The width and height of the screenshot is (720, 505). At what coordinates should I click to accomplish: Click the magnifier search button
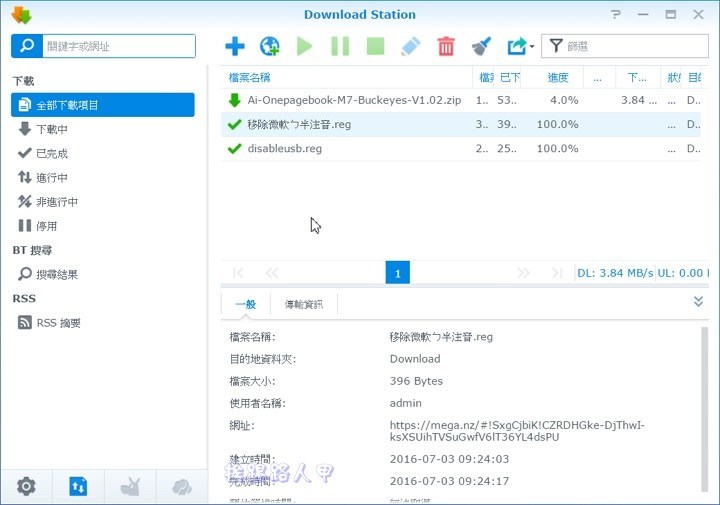click(27, 46)
